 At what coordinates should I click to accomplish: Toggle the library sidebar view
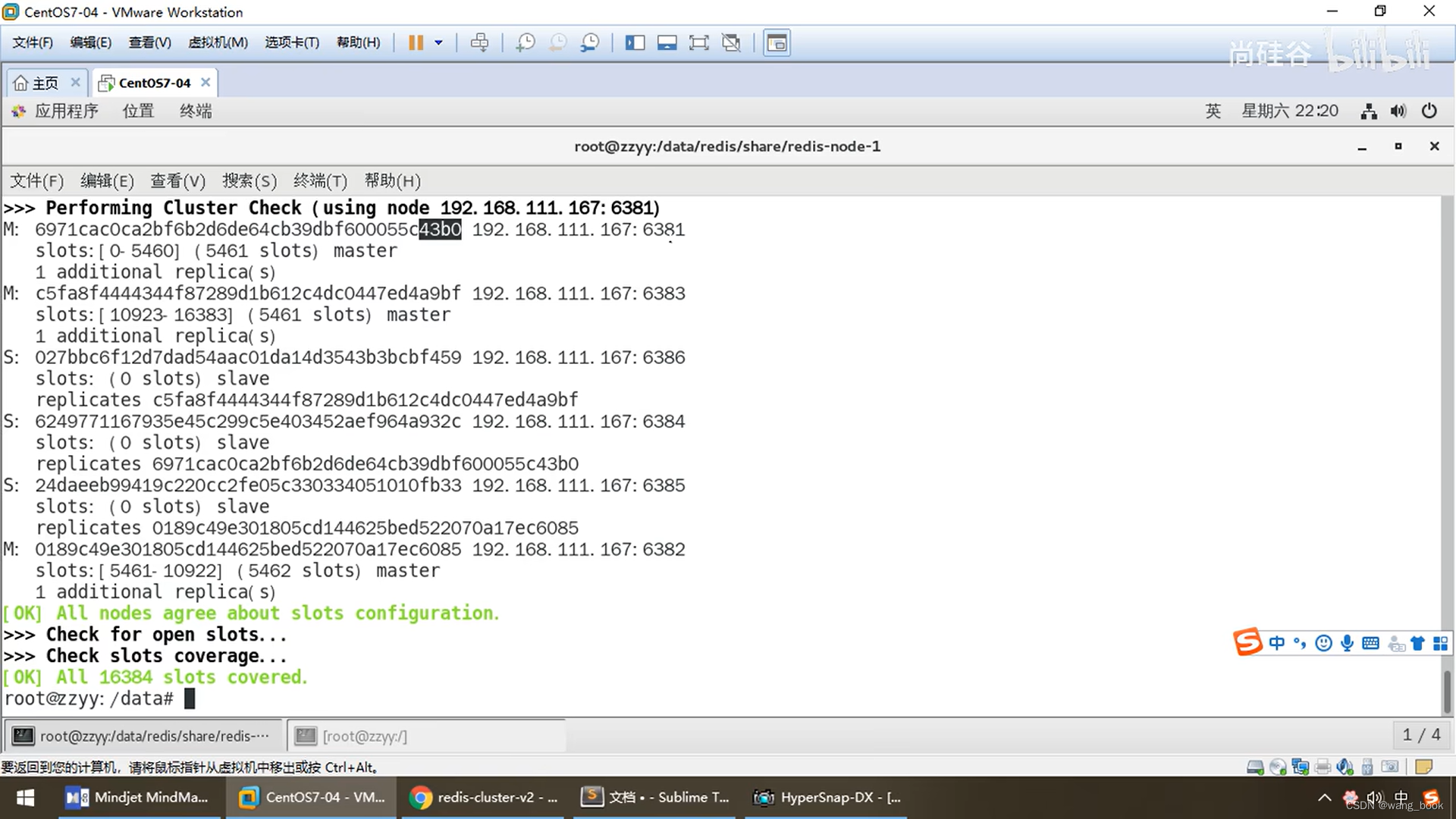click(x=635, y=42)
